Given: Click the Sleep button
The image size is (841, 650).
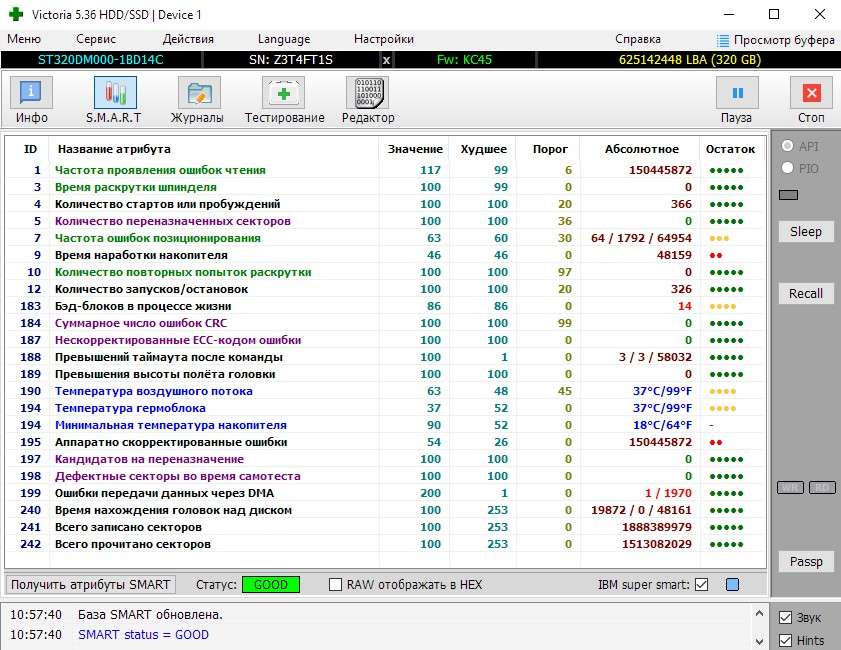Looking at the screenshot, I should coord(806,232).
